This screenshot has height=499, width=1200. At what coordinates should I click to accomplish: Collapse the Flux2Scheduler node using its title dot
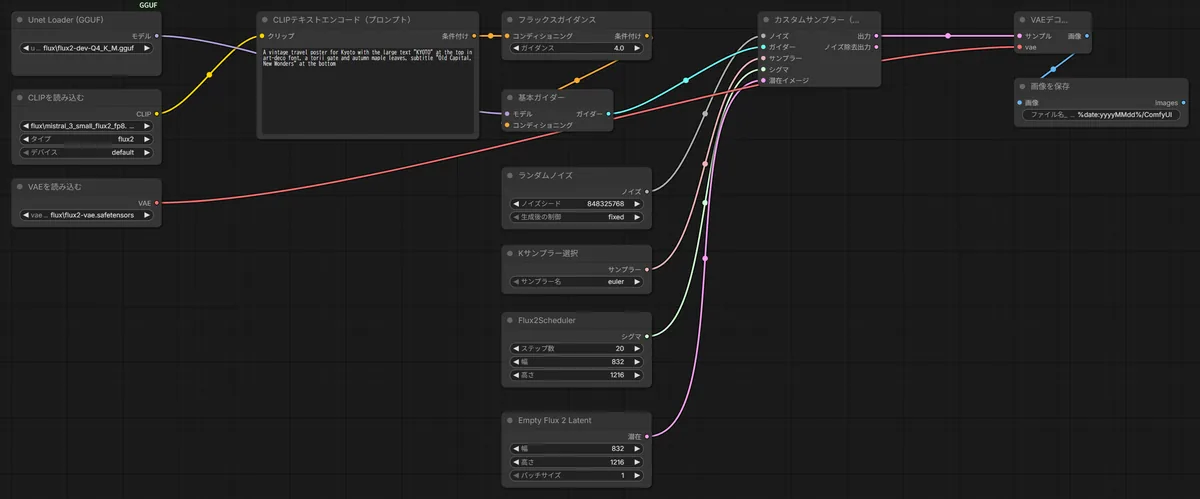(x=511, y=320)
